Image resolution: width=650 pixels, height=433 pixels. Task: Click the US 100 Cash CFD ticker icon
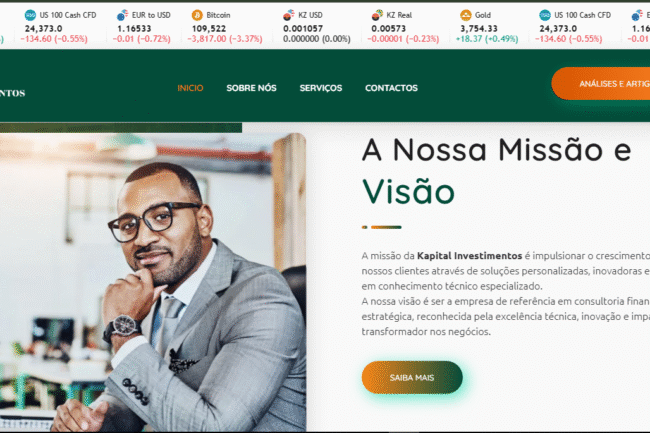pos(30,15)
